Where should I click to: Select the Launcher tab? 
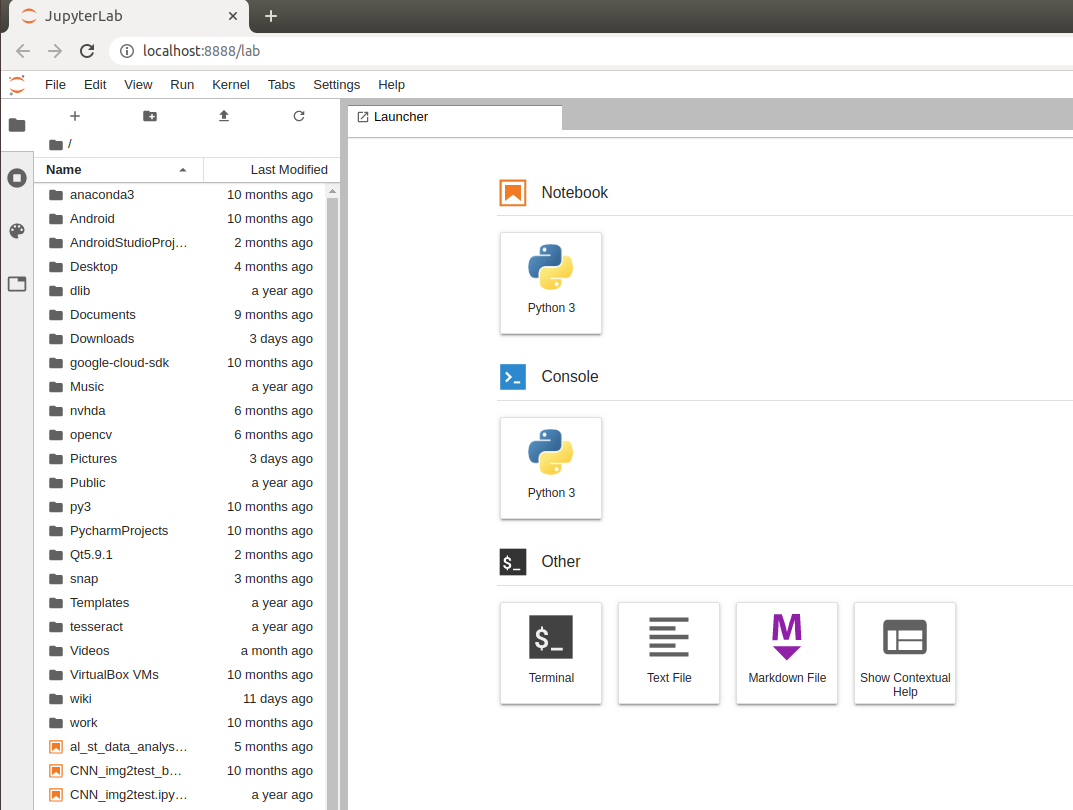(455, 117)
